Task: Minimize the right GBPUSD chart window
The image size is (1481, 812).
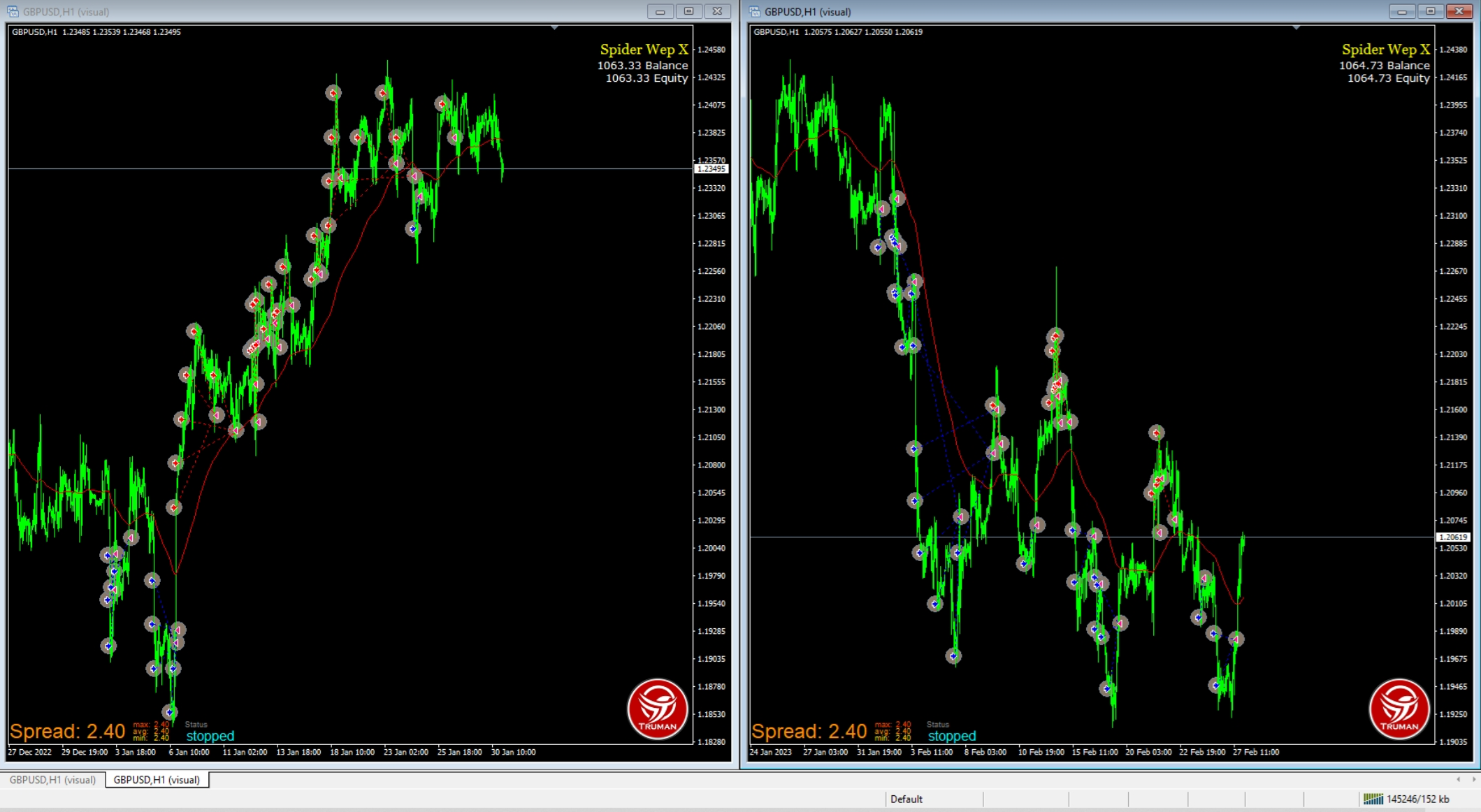Action: (x=1401, y=11)
